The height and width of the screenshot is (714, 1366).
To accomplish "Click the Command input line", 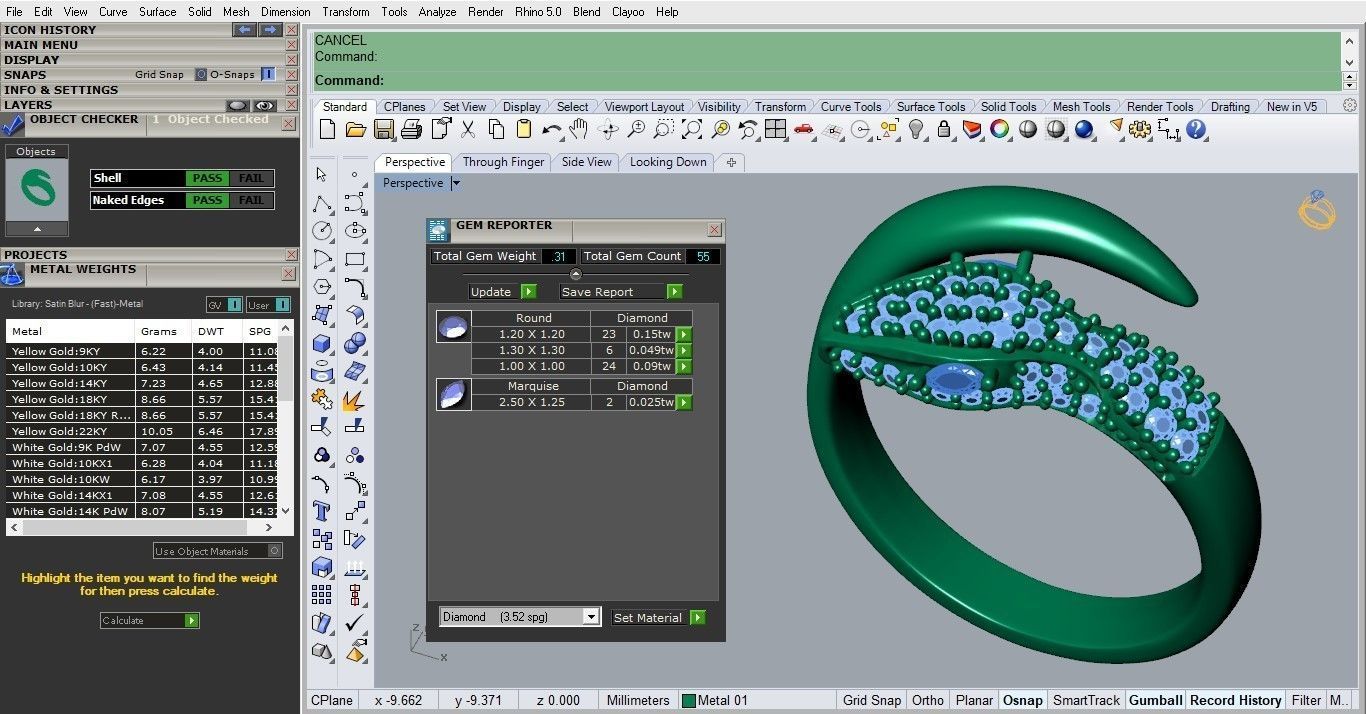I will click(827, 81).
